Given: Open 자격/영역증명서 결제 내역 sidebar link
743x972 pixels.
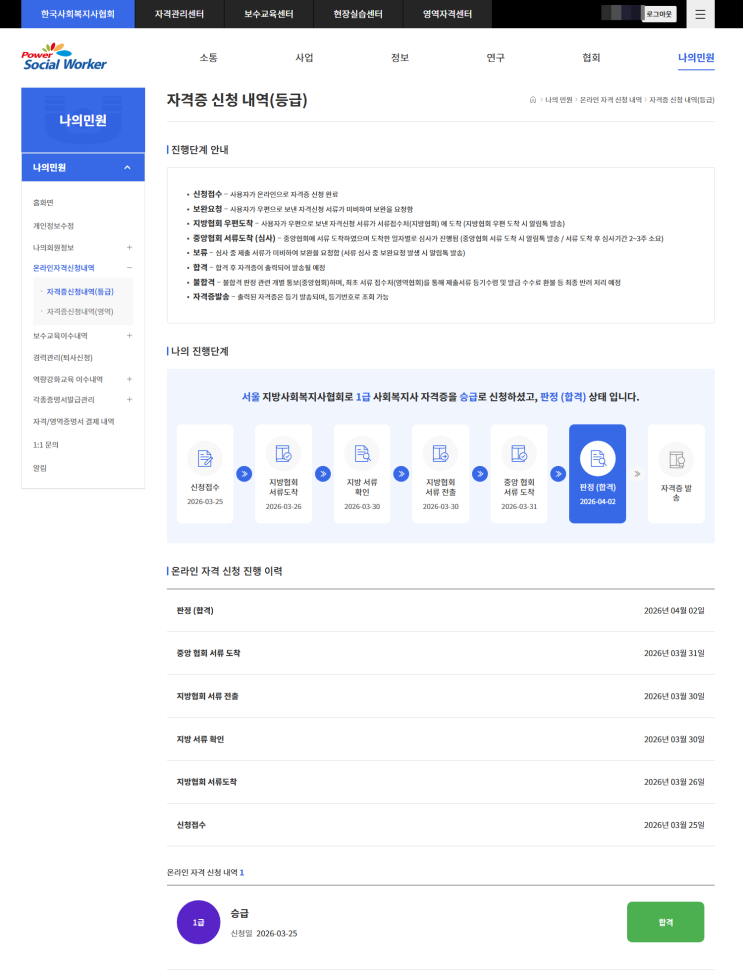Looking at the screenshot, I should click(x=74, y=422).
